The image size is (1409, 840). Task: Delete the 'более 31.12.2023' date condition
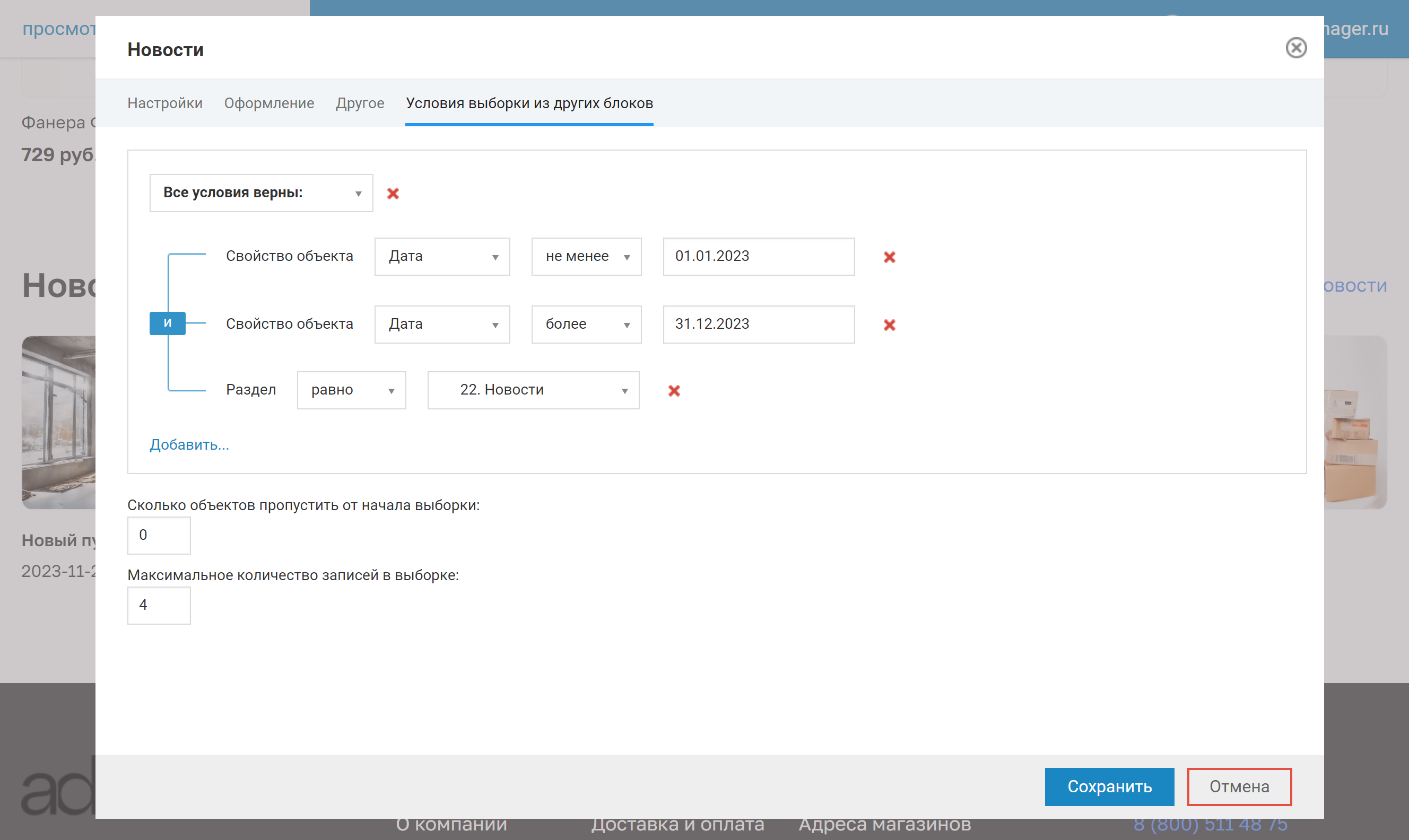tap(889, 325)
